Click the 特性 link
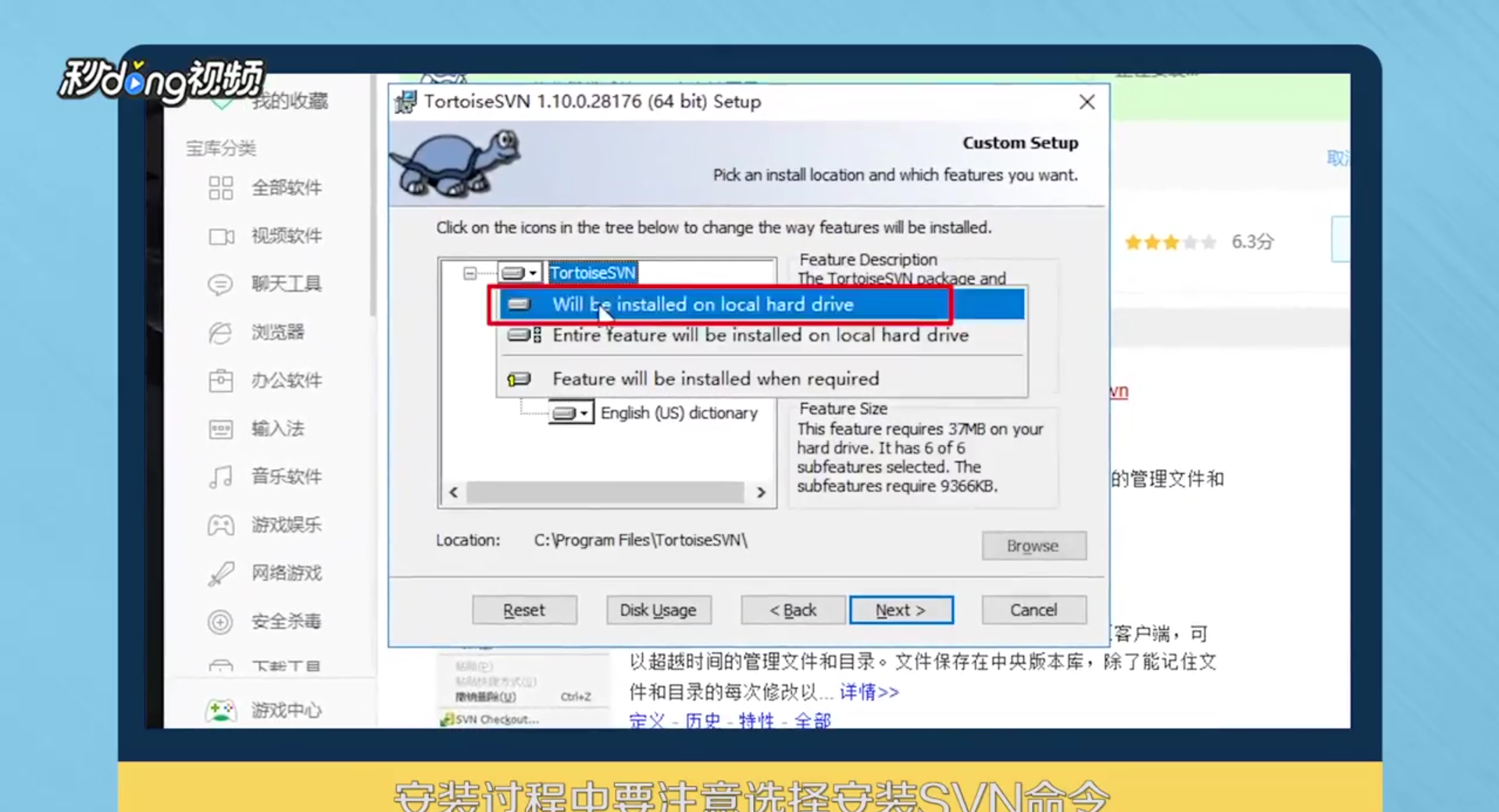Screen dimensions: 1499x812 (x=756, y=721)
